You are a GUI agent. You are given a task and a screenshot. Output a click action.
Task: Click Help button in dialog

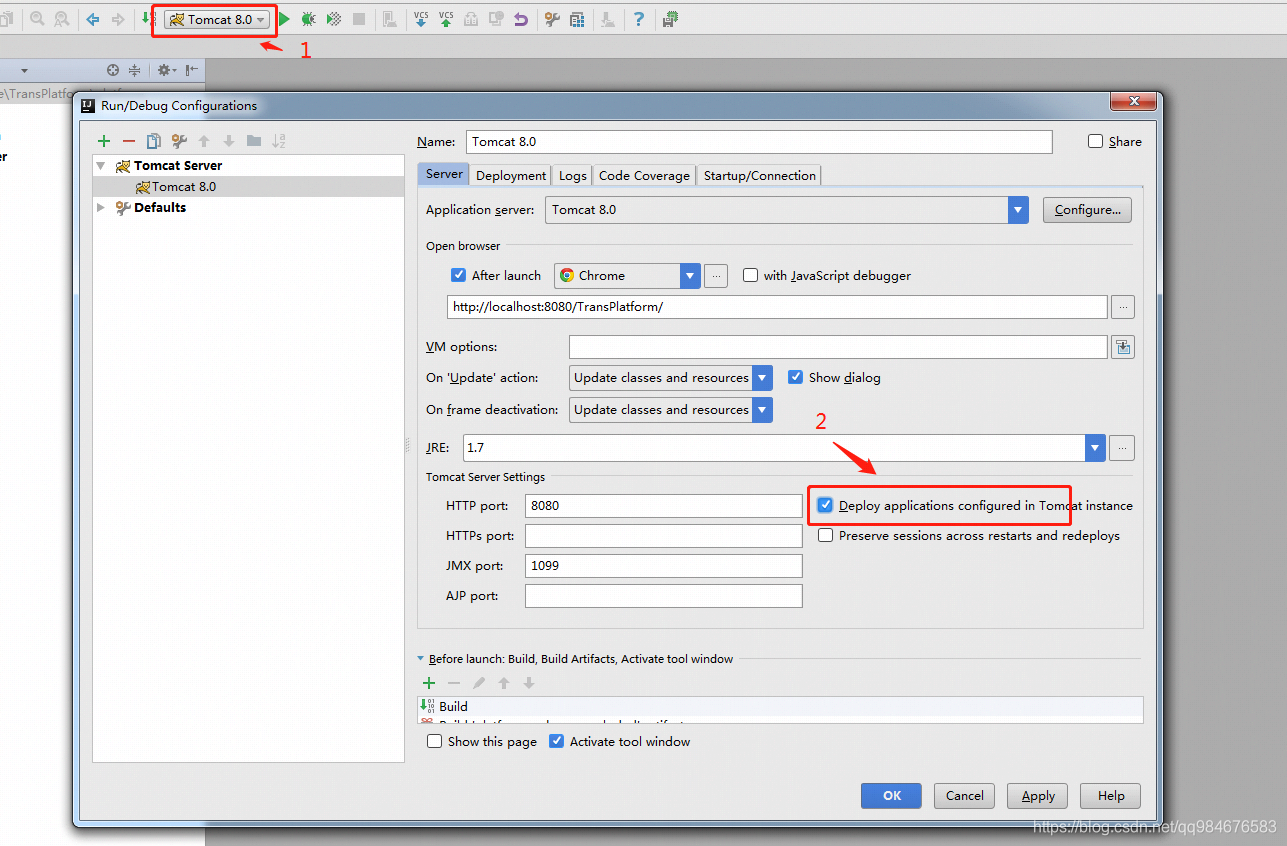pos(1111,796)
